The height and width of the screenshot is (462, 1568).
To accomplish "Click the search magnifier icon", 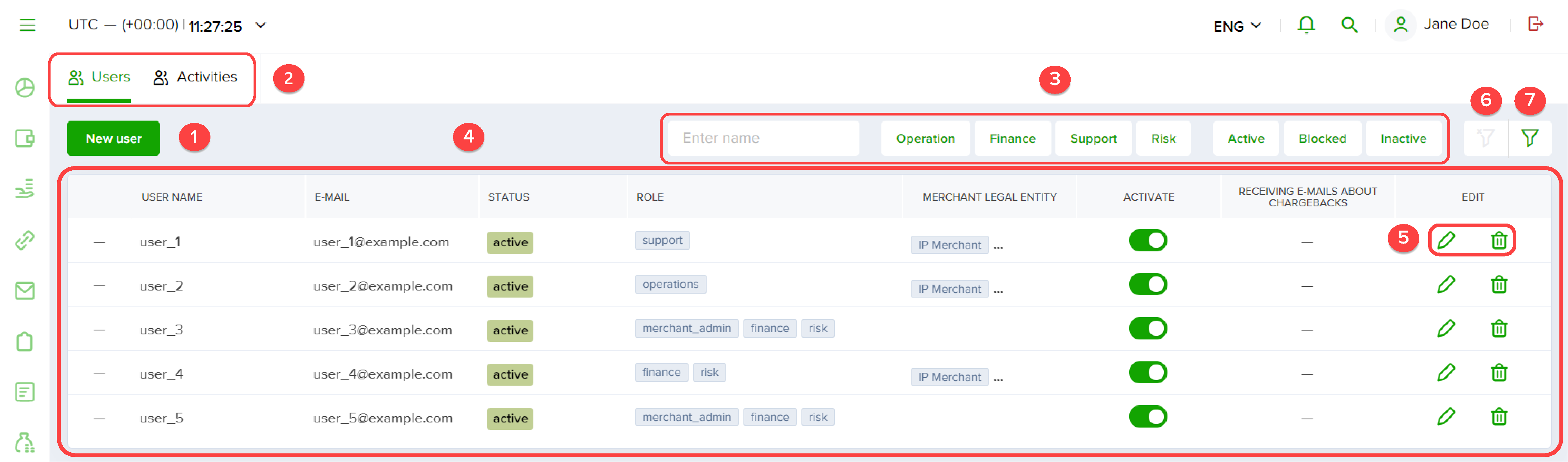I will coord(1349,25).
